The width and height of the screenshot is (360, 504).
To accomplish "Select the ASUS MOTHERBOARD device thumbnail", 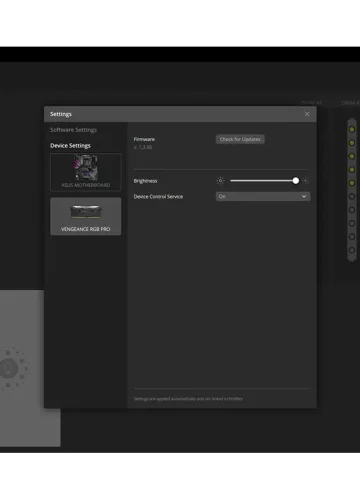I will coord(86,172).
